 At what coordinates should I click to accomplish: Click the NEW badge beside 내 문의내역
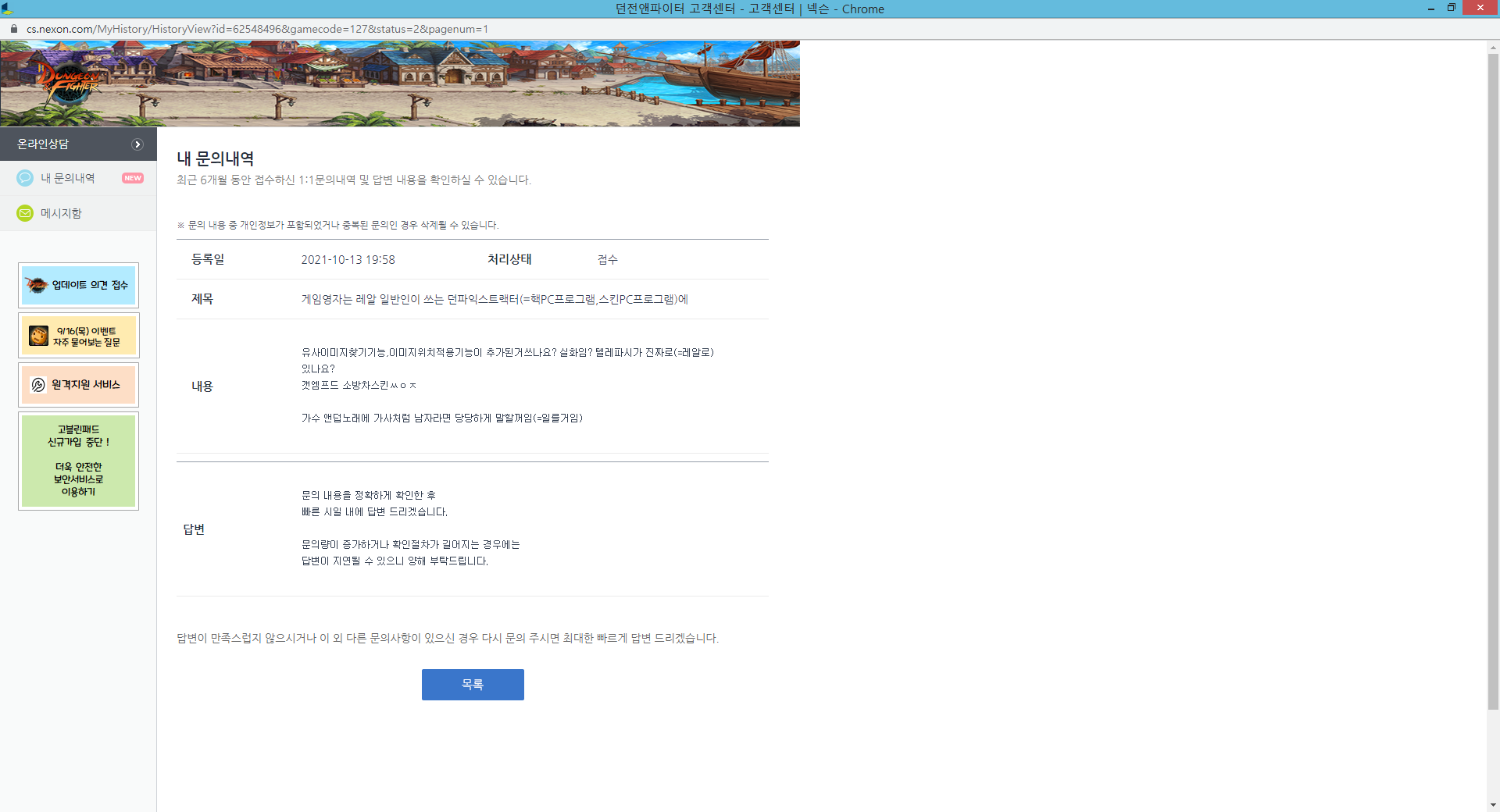tap(133, 178)
